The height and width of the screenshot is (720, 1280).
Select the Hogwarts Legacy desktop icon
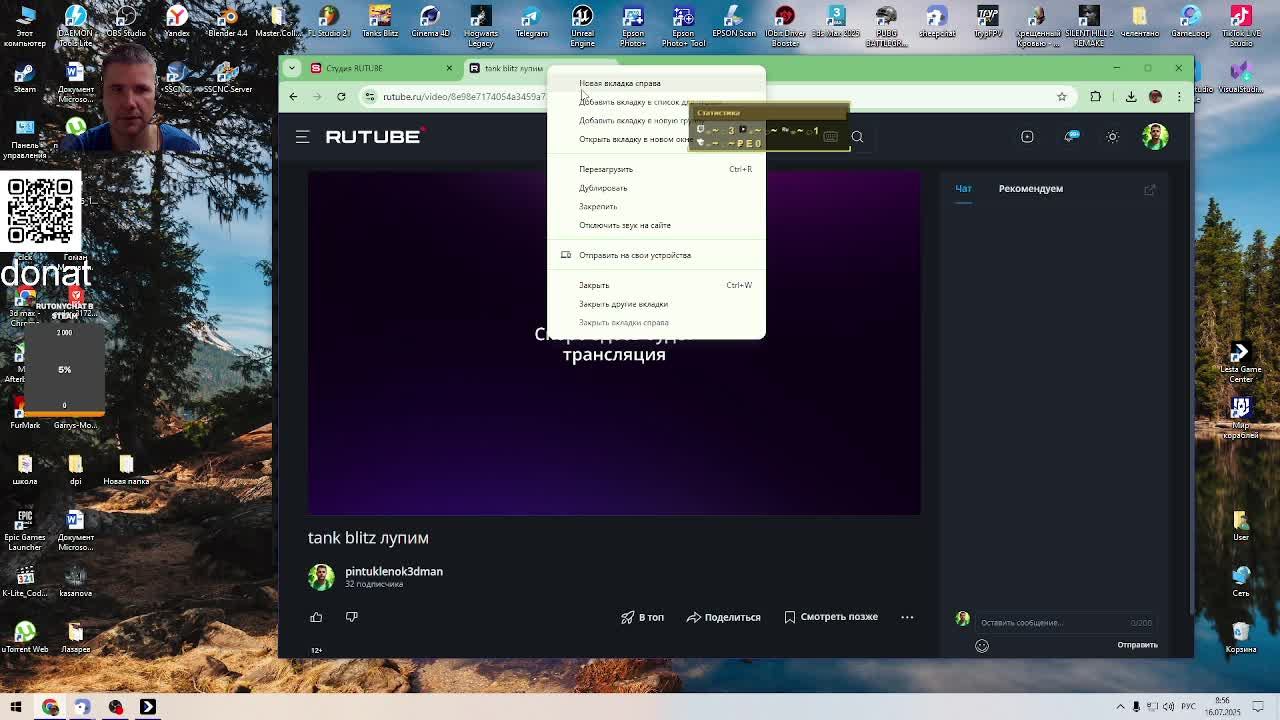tap(480, 26)
